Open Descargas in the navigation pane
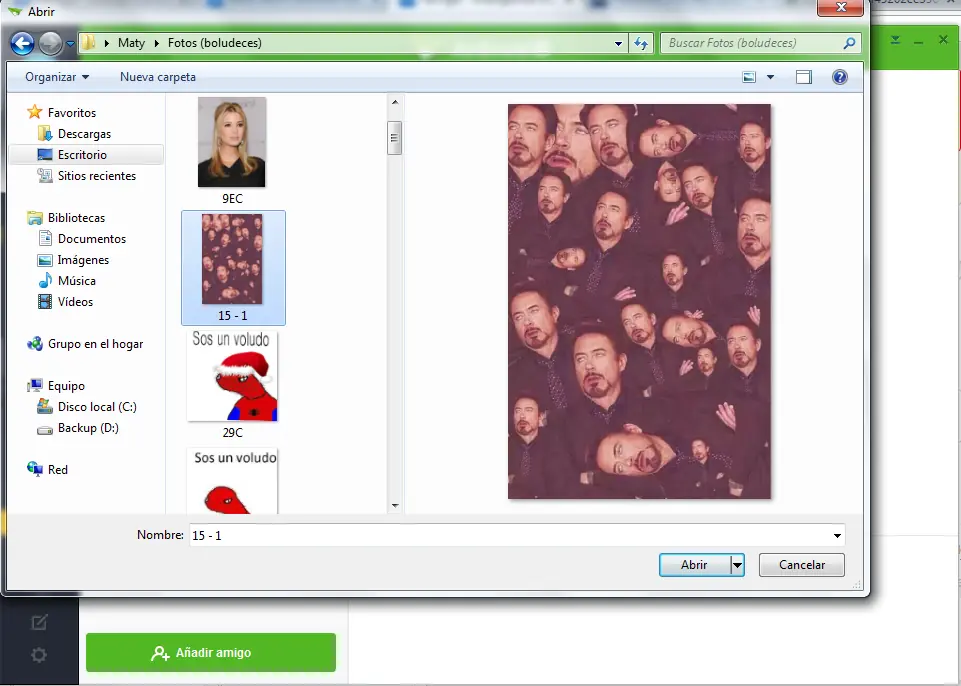Viewport: 961px width, 686px height. click(x=85, y=134)
